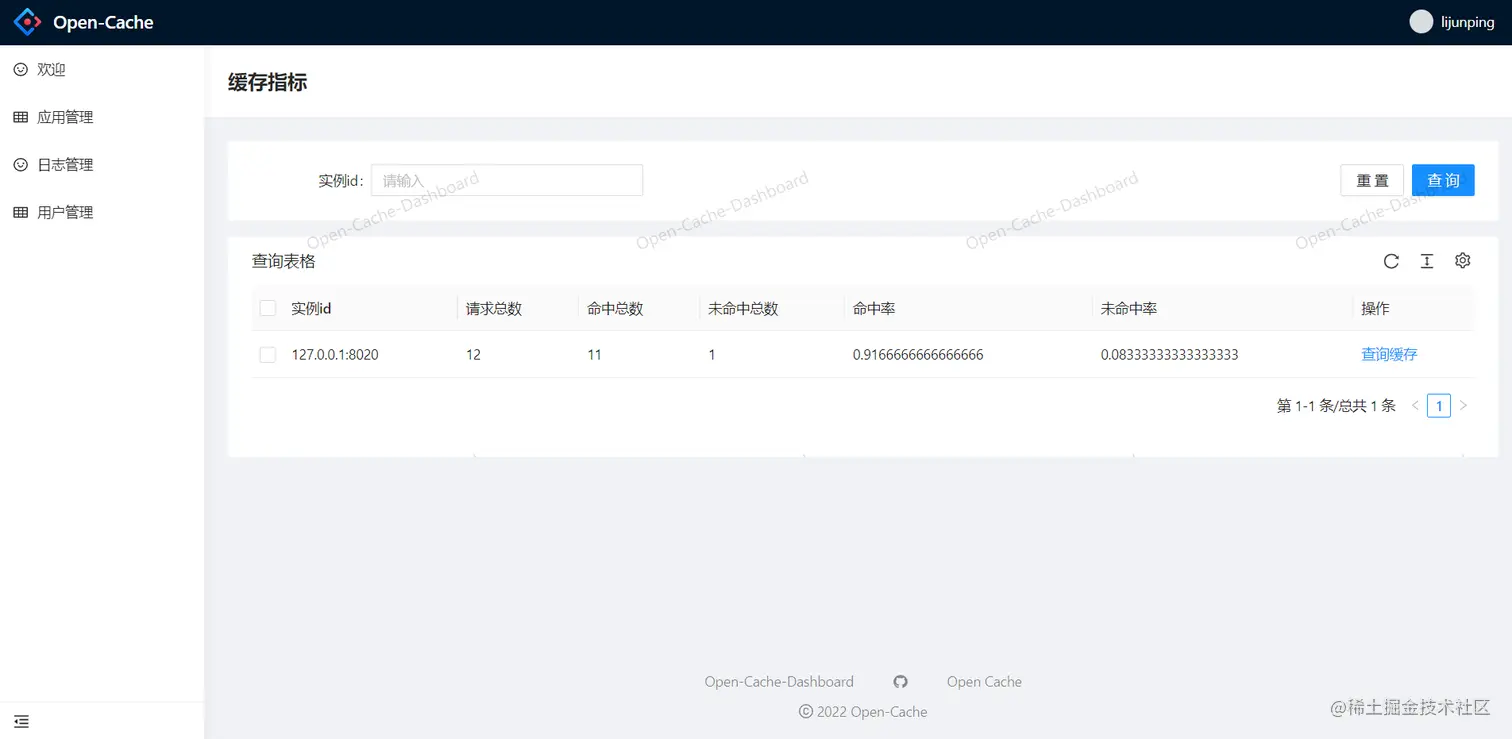The image size is (1512, 739).
Task: Go to next page arrow in pagination
Action: tap(1463, 405)
